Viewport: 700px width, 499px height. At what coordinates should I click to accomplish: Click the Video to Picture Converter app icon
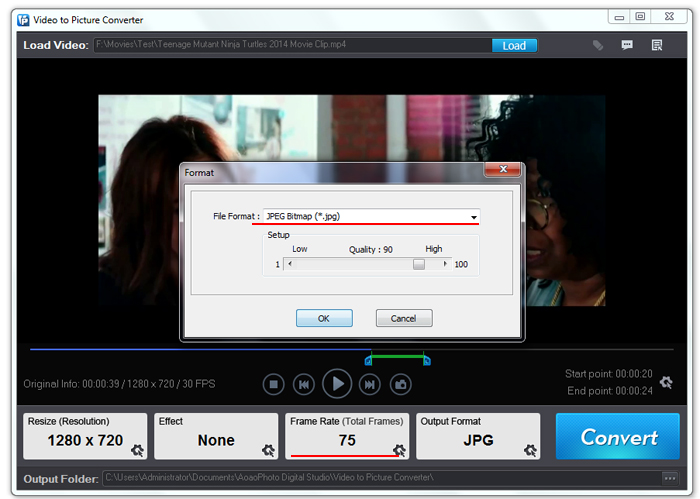point(23,20)
